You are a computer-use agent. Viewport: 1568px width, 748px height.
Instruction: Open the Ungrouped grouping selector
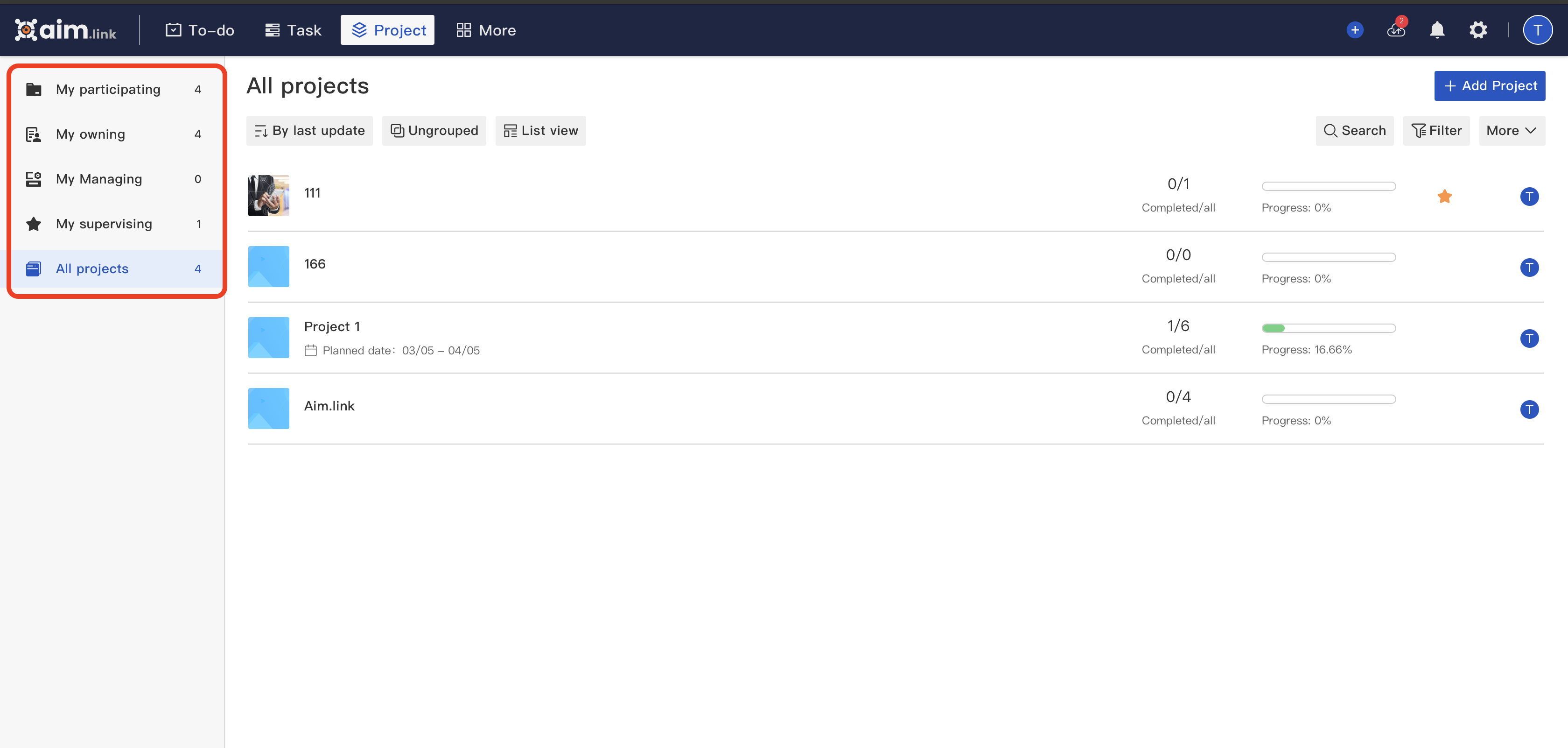point(434,130)
